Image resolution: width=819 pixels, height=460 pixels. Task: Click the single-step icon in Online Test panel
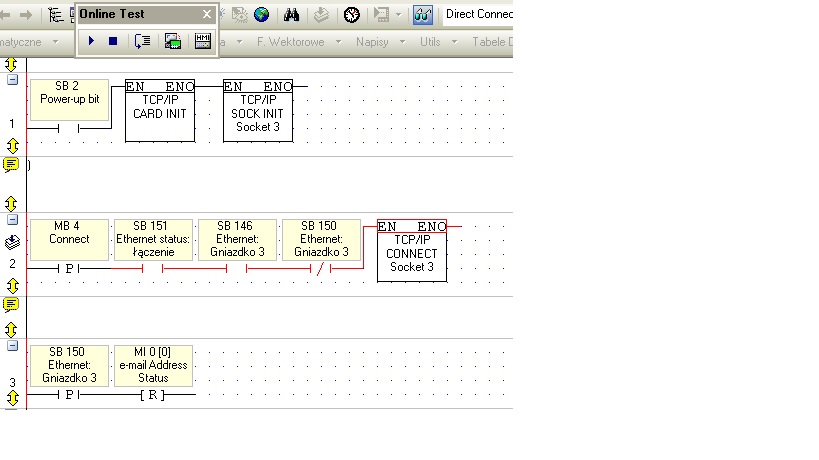(143, 41)
